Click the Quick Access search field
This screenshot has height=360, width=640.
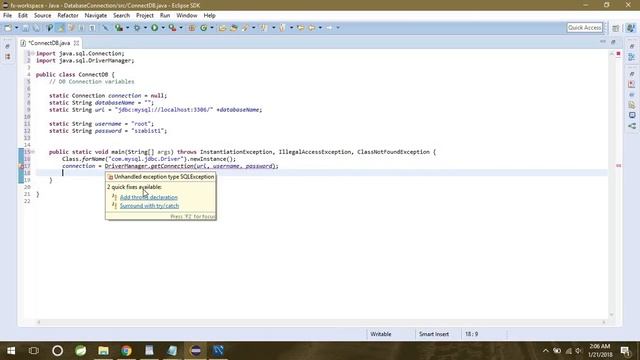(x=584, y=28)
